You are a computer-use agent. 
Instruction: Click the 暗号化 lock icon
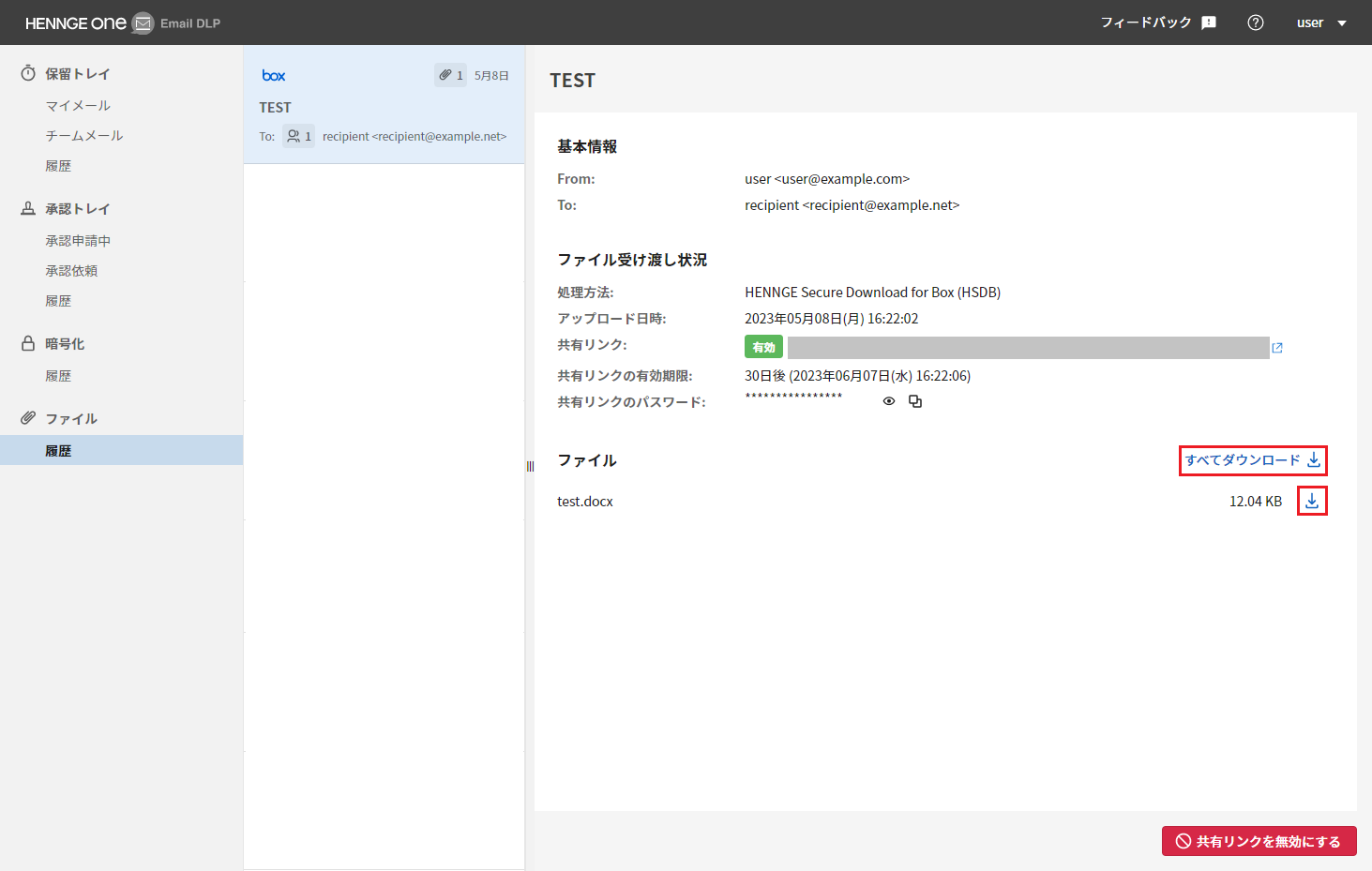(x=28, y=343)
